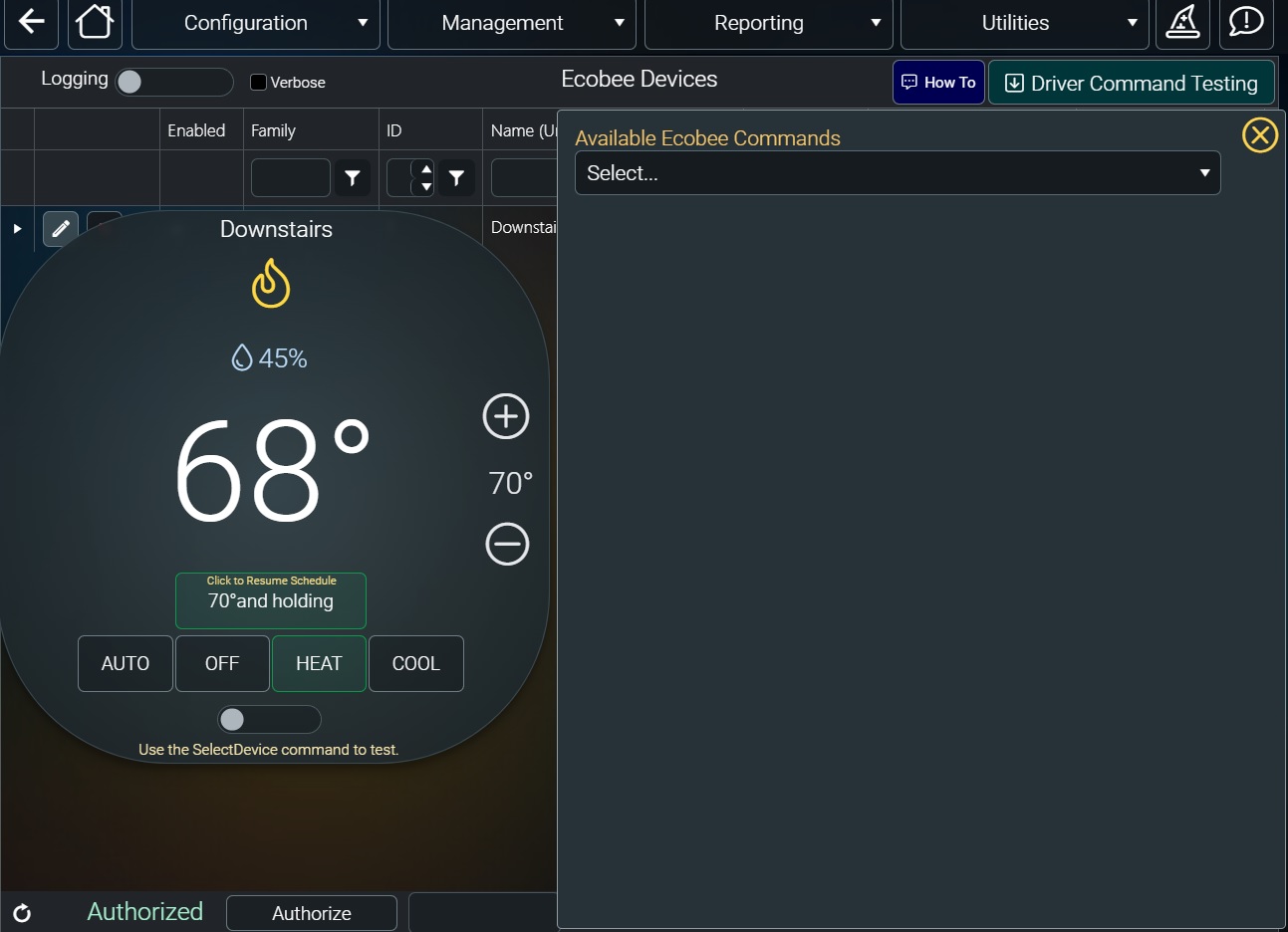Click the flame heating status icon
The width and height of the screenshot is (1288, 932).
(271, 283)
